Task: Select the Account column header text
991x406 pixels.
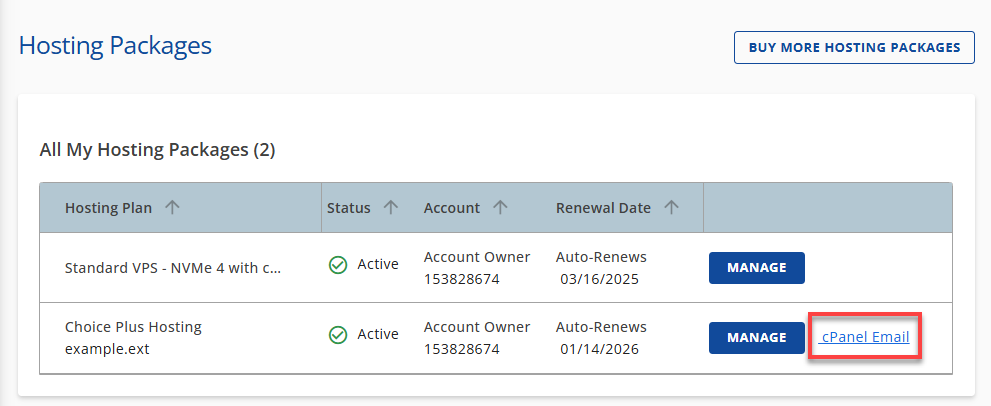Action: 452,208
